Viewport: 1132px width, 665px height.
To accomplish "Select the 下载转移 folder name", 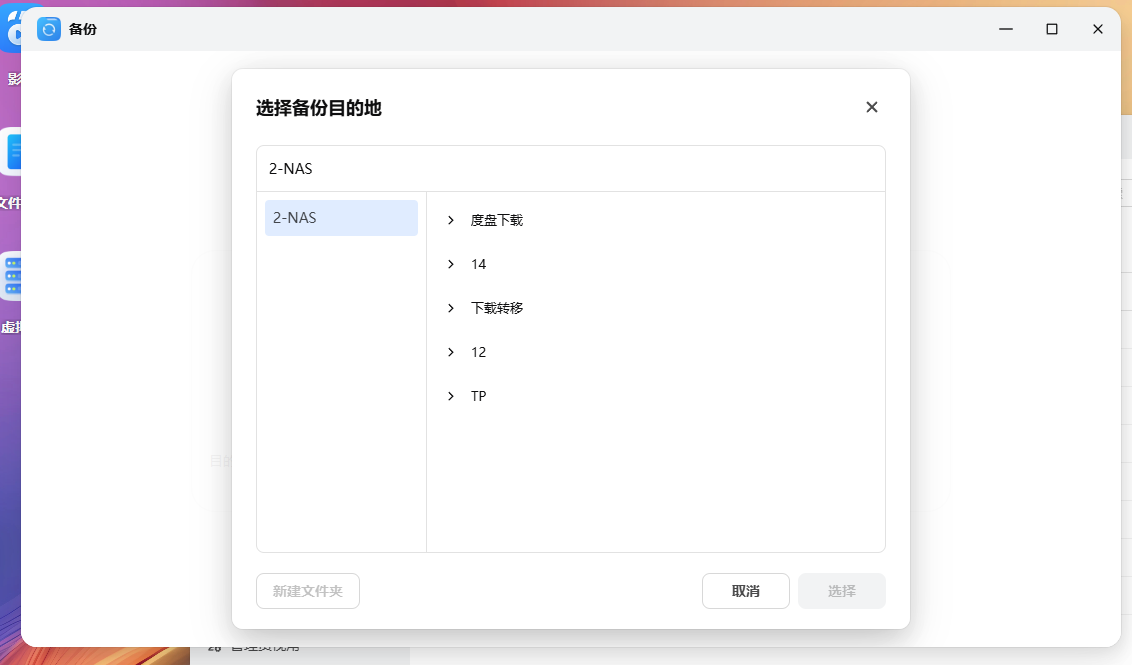I will [497, 308].
